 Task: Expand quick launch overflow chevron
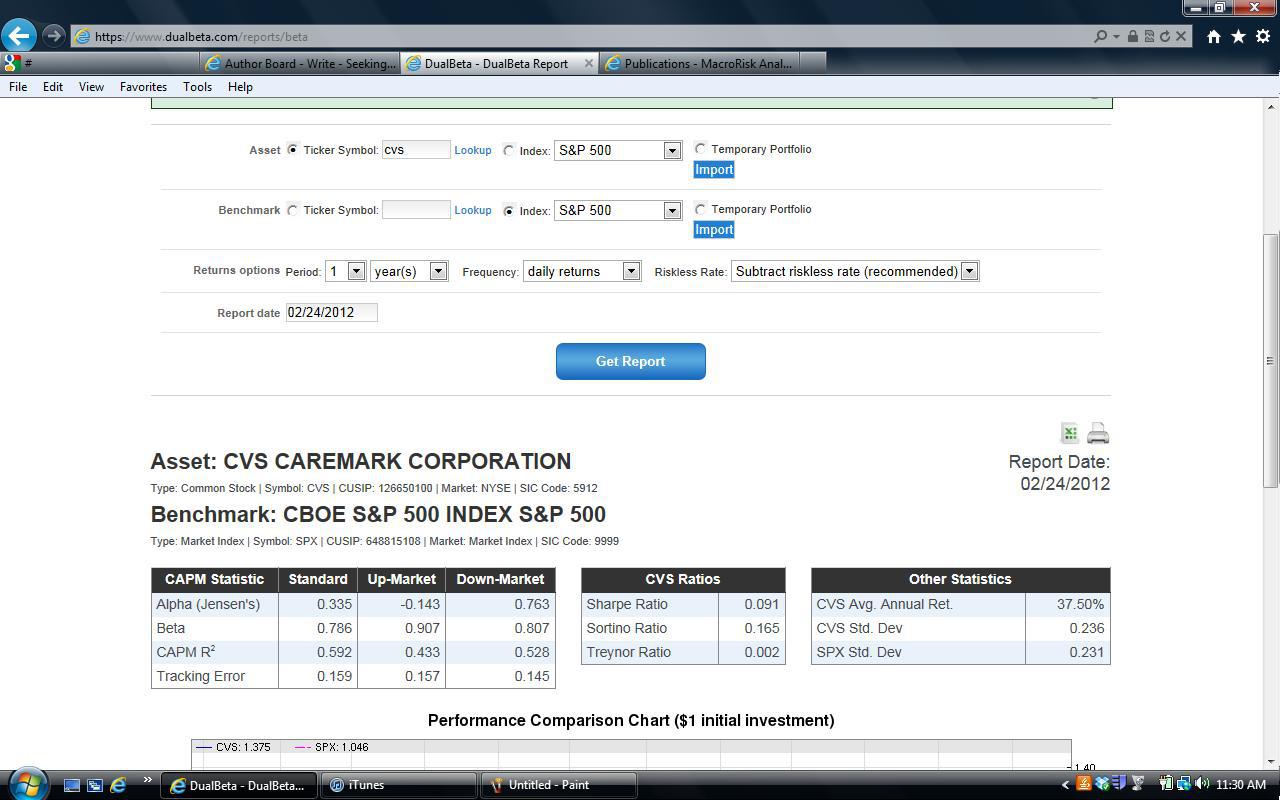tap(148, 781)
